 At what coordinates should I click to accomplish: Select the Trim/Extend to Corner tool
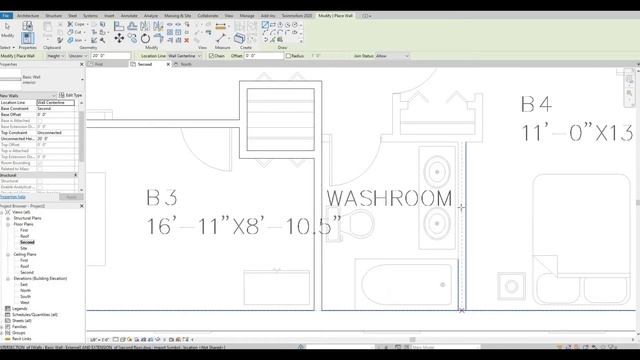pyautogui.click(x=158, y=39)
